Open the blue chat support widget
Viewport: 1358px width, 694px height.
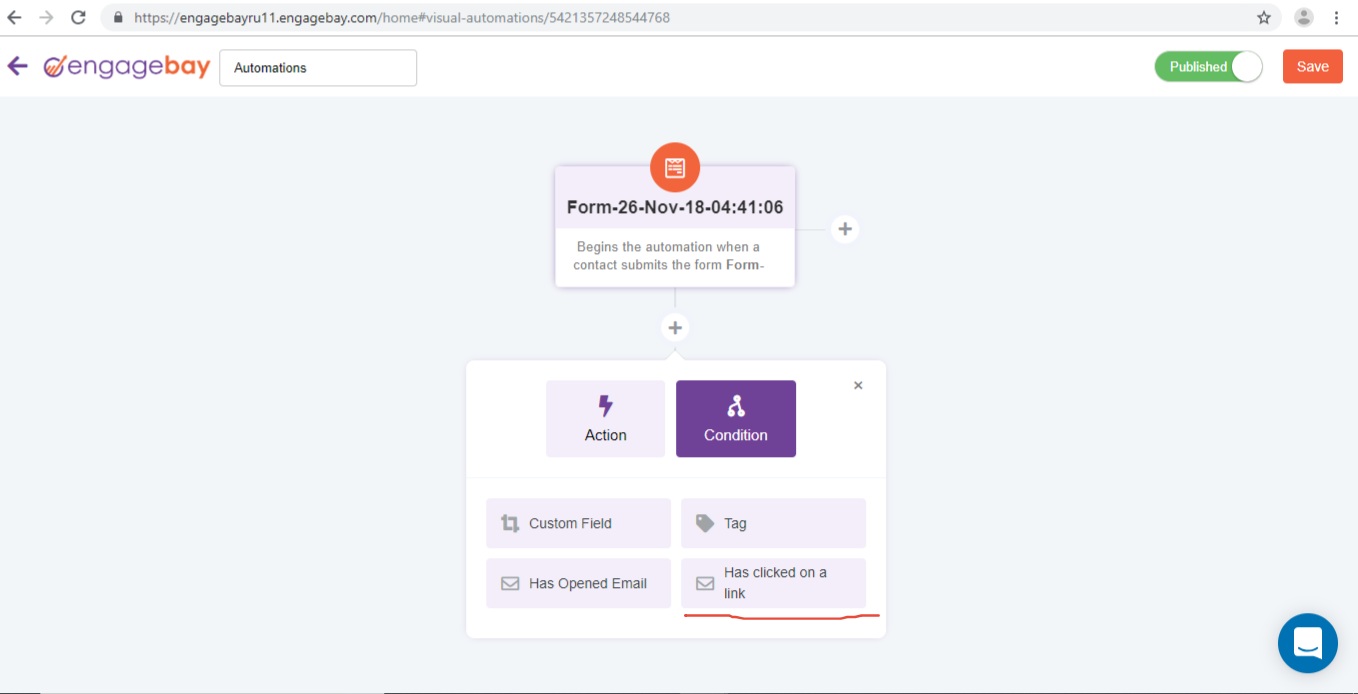coord(1307,643)
